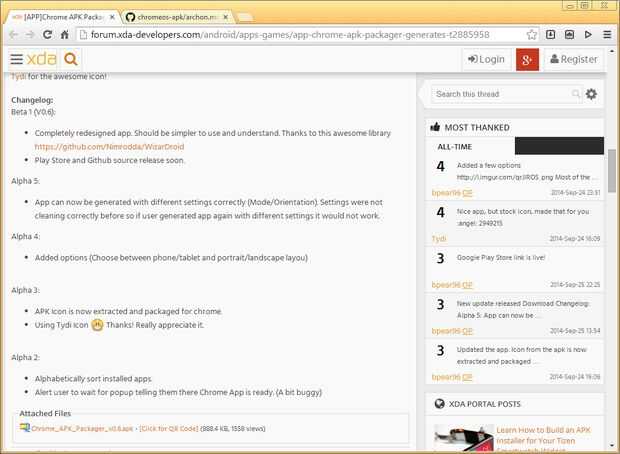
Task: Go to the browser home icon
Action: (x=65, y=35)
